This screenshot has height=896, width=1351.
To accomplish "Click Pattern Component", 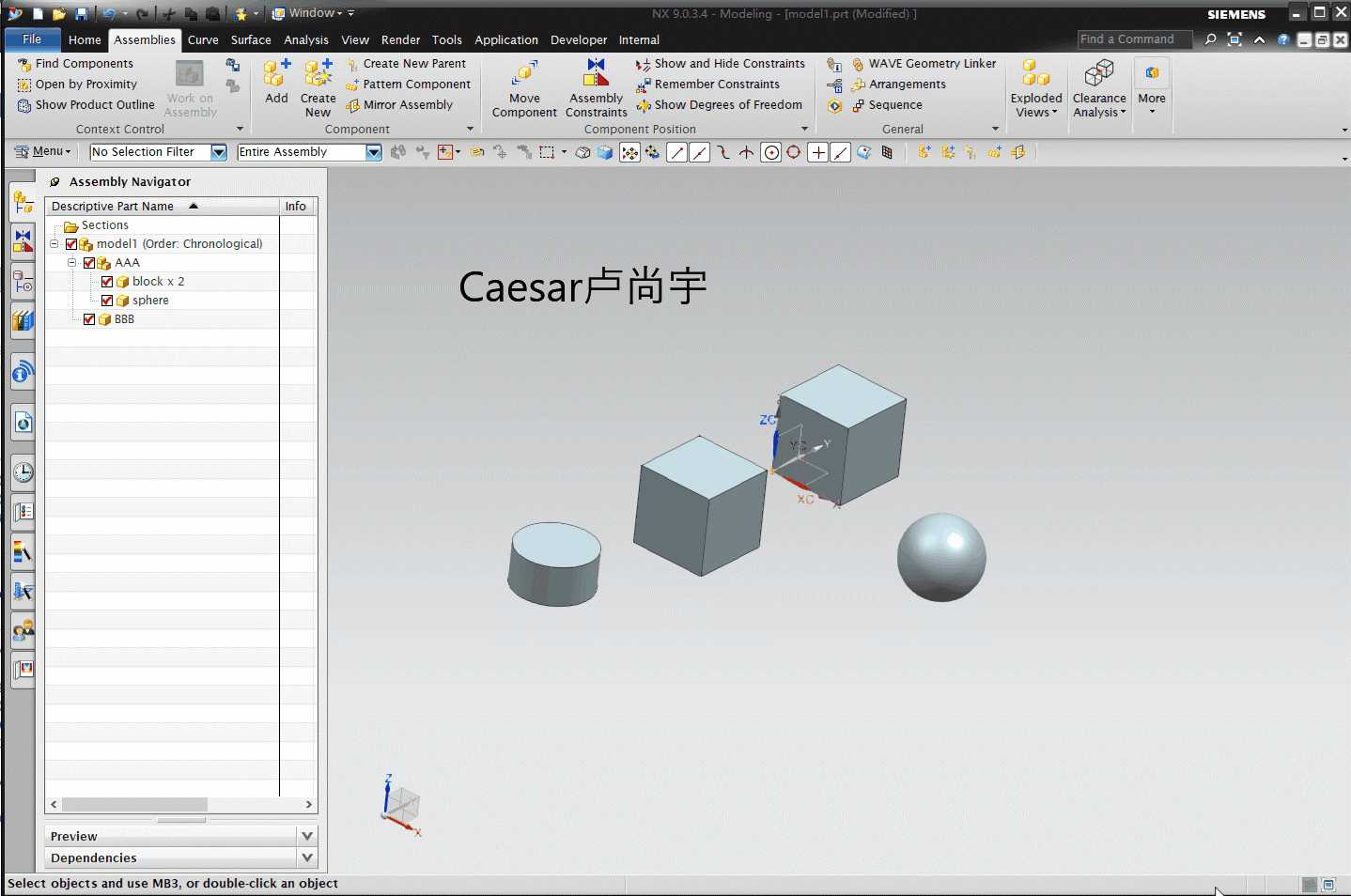I will pos(408,85).
